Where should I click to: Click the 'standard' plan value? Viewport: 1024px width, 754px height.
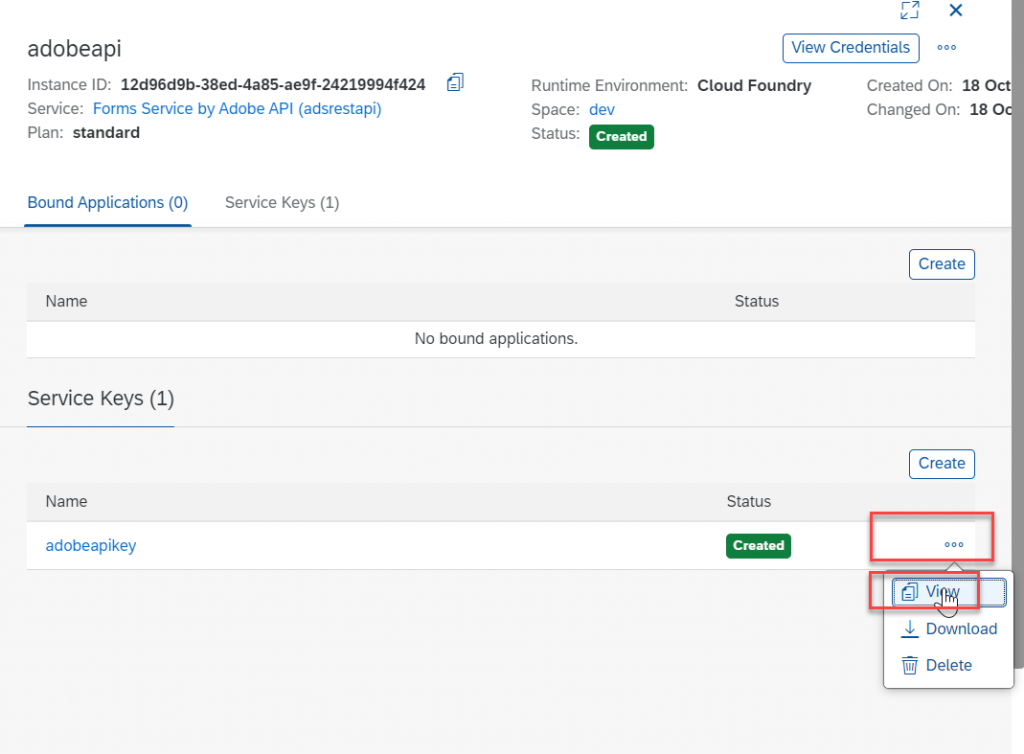[x=106, y=133]
